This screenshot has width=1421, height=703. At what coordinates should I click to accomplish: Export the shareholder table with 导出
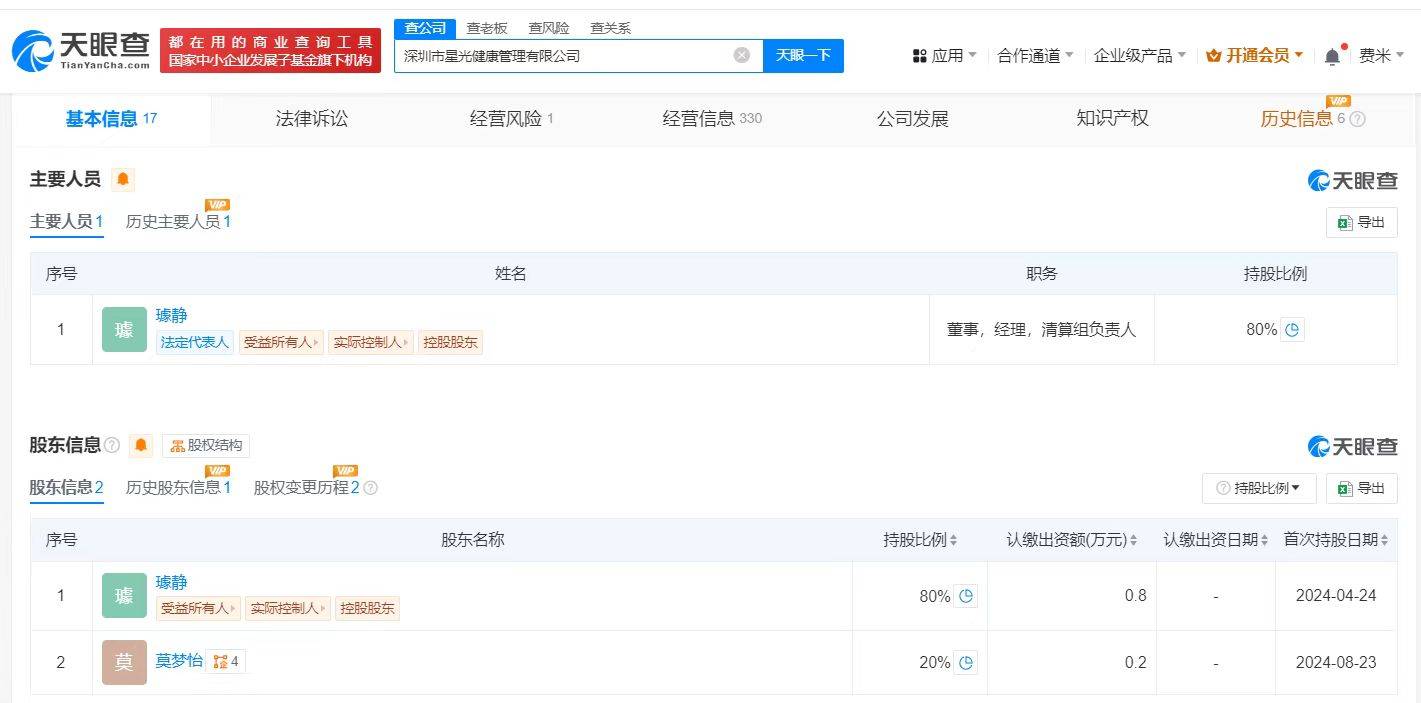click(x=1361, y=488)
